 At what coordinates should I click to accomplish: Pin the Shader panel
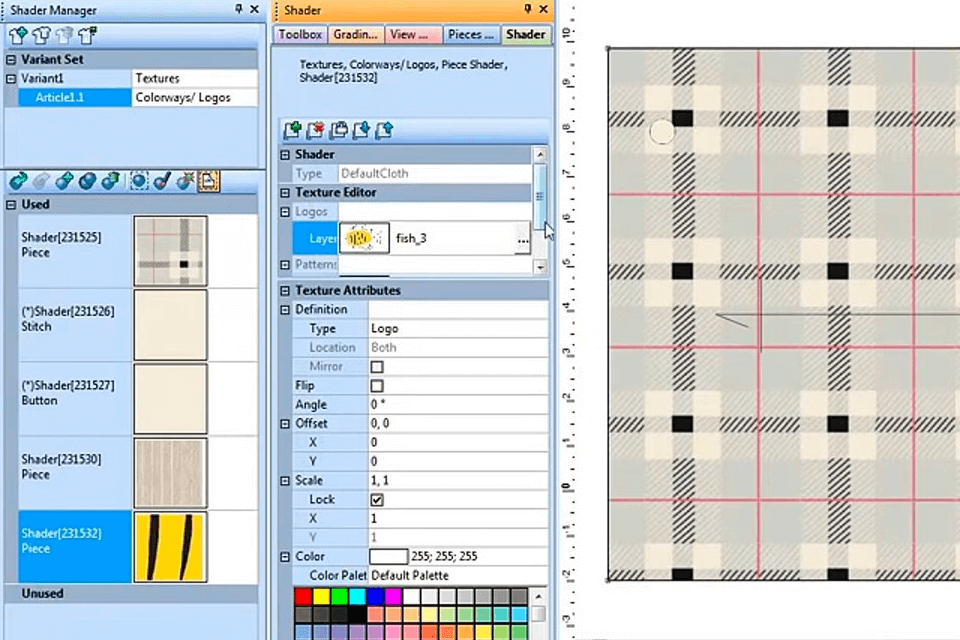[x=527, y=9]
